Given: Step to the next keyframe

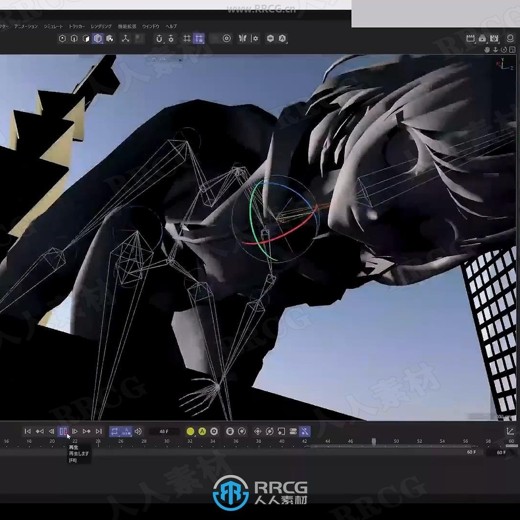Looking at the screenshot, I should click(87, 431).
